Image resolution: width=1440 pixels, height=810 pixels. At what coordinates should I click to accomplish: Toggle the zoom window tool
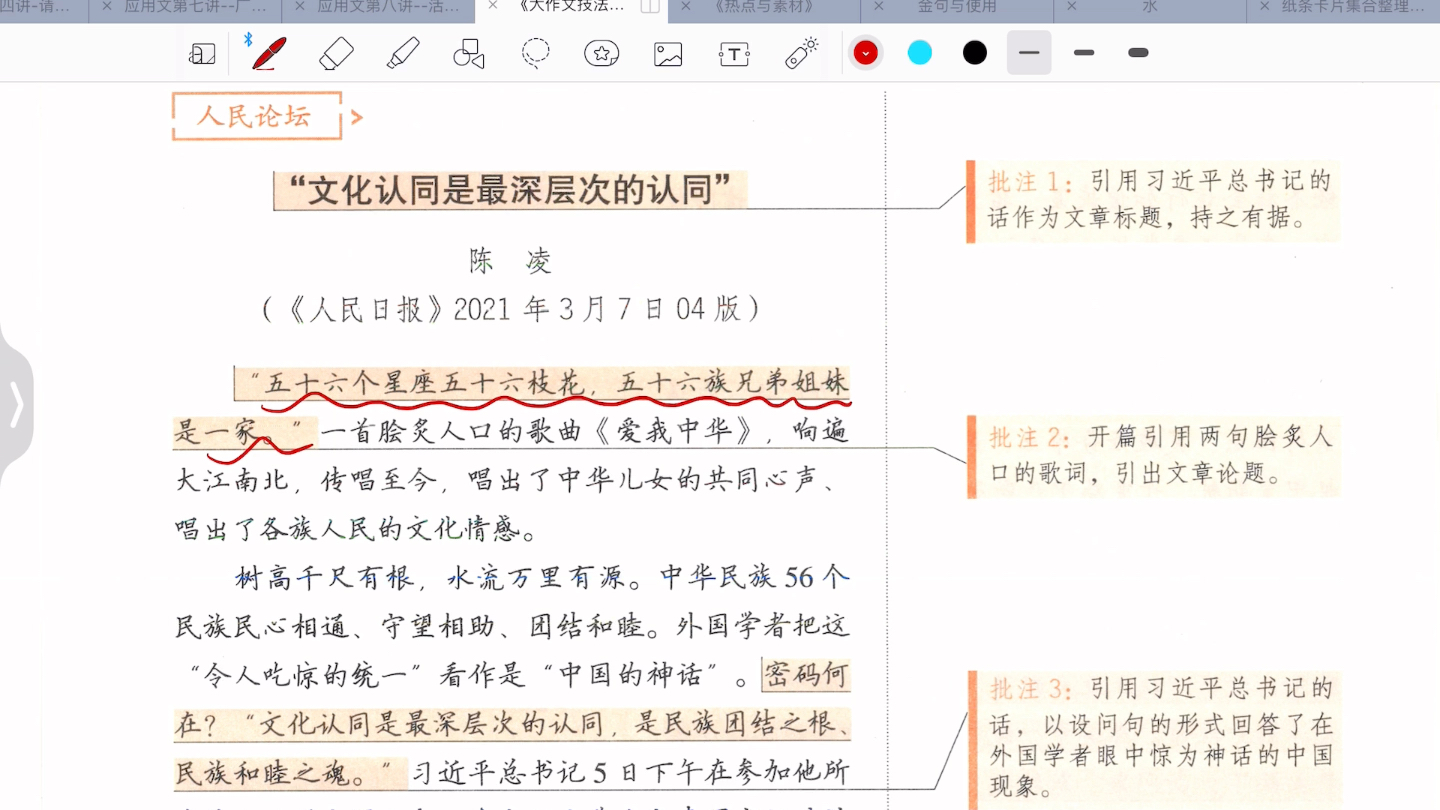coord(203,54)
